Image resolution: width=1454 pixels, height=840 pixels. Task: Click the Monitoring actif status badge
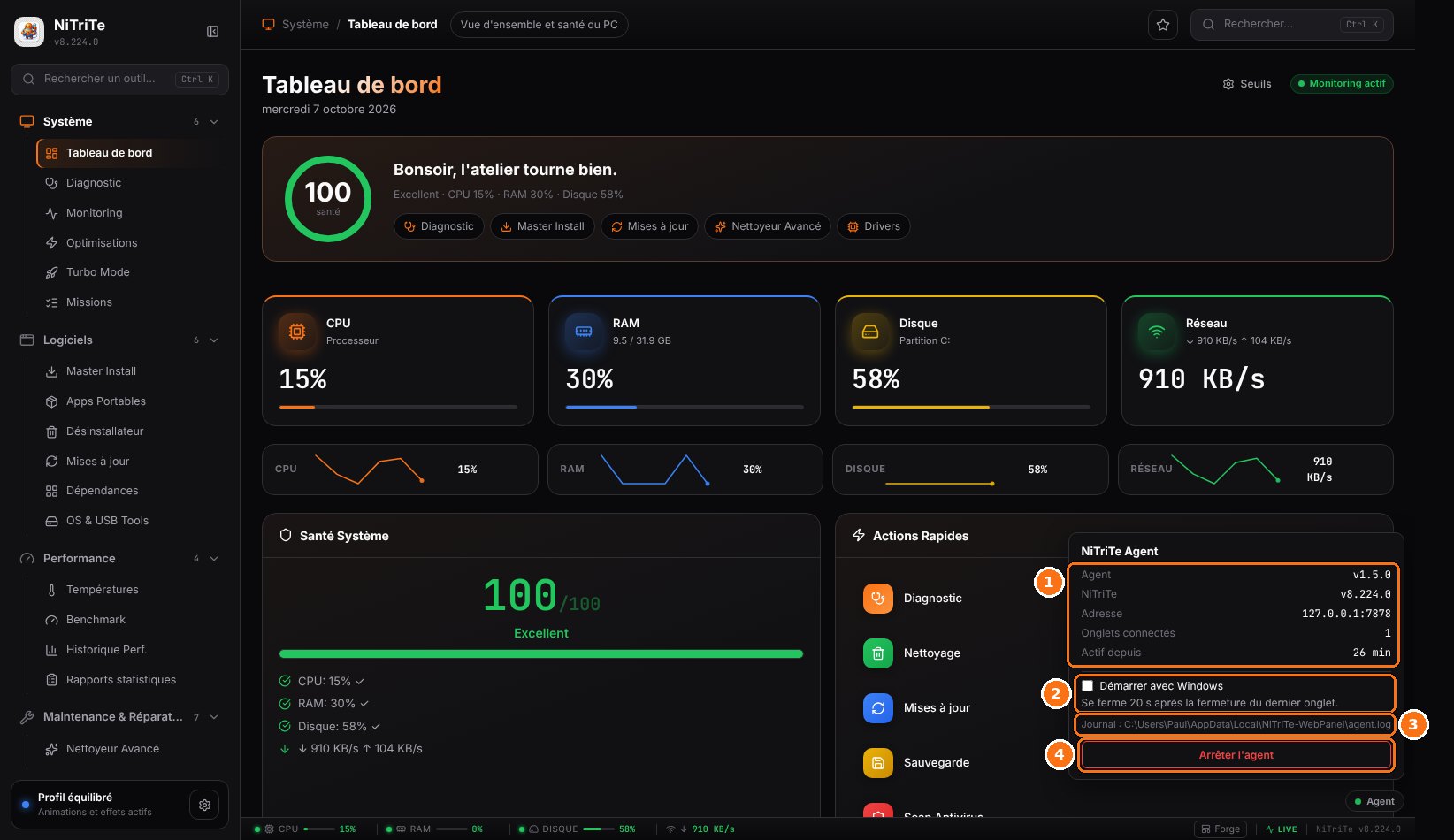click(1342, 84)
